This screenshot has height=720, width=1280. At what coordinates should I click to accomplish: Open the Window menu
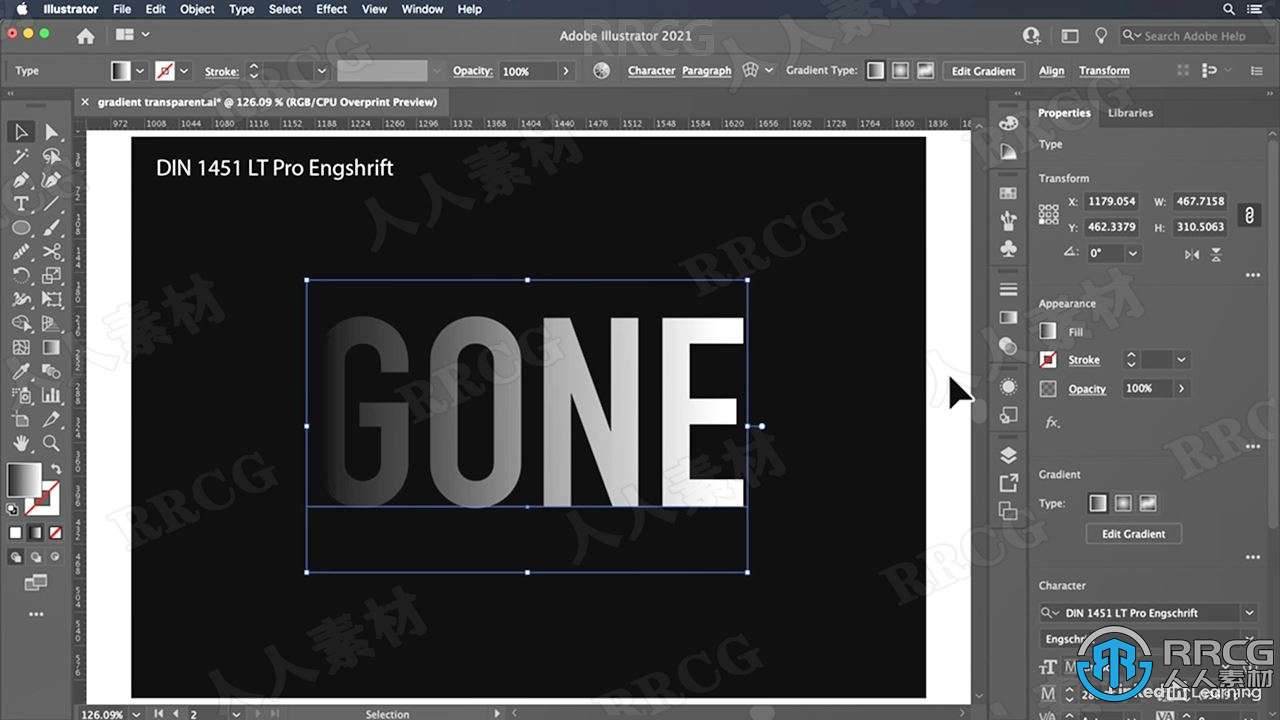[423, 9]
